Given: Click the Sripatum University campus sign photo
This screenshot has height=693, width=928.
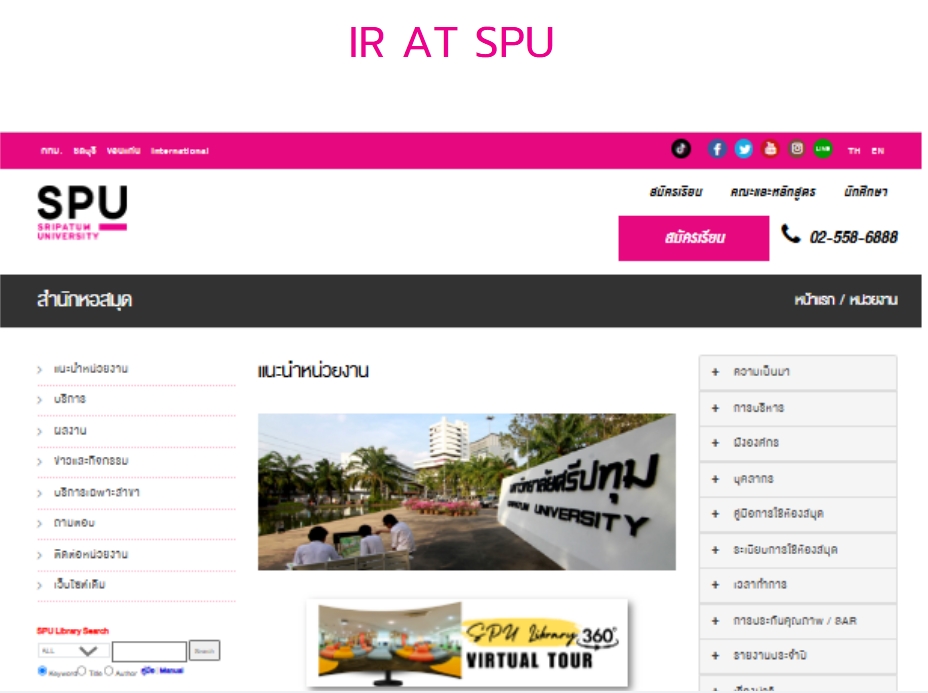Looking at the screenshot, I should tap(466, 492).
